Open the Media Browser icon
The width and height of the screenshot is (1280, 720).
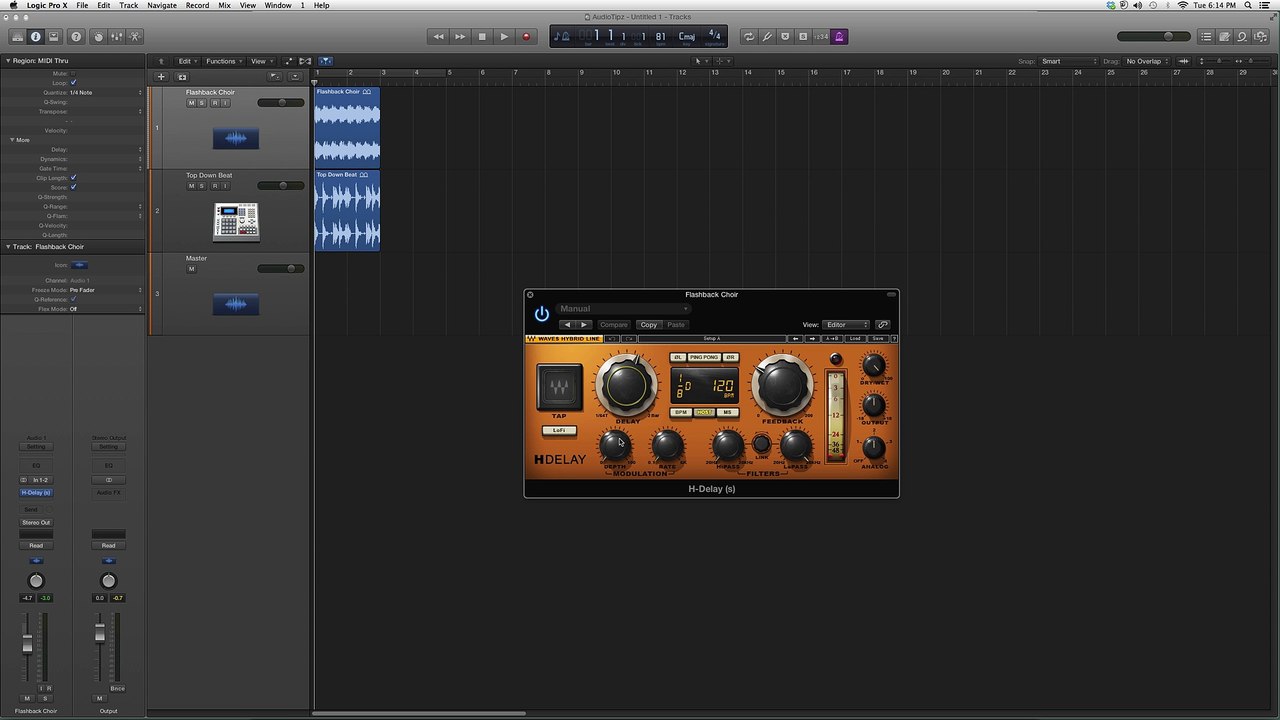(x=1260, y=37)
